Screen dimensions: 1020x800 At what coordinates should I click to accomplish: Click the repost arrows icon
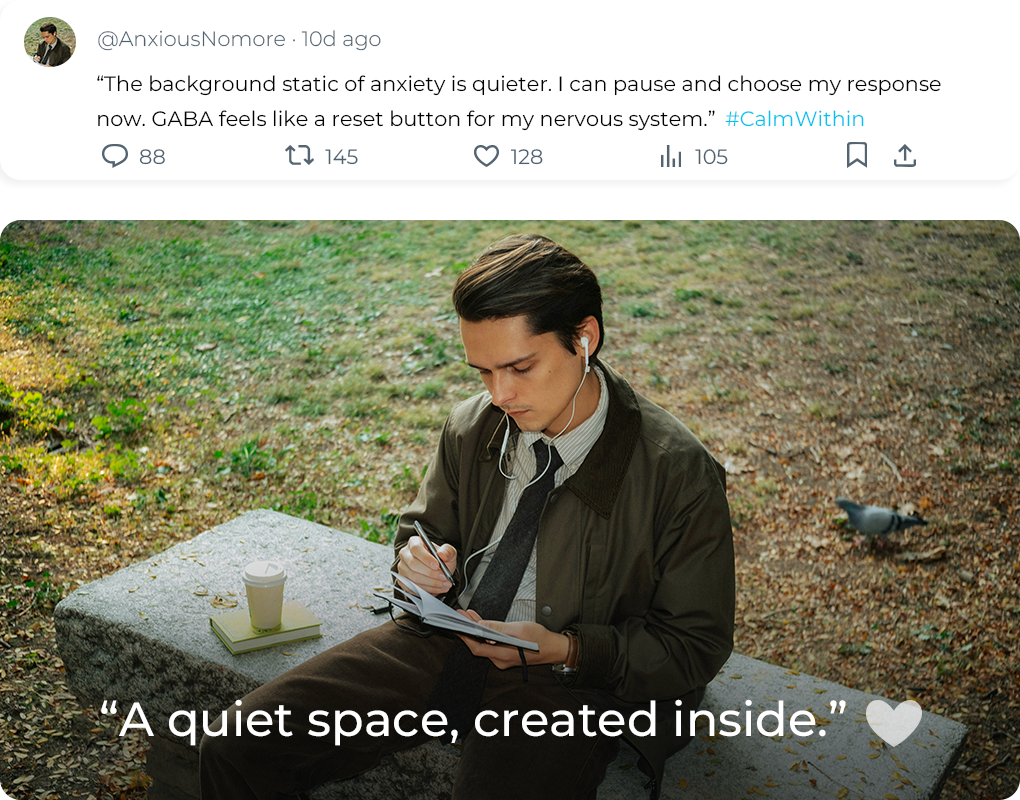tap(299, 156)
